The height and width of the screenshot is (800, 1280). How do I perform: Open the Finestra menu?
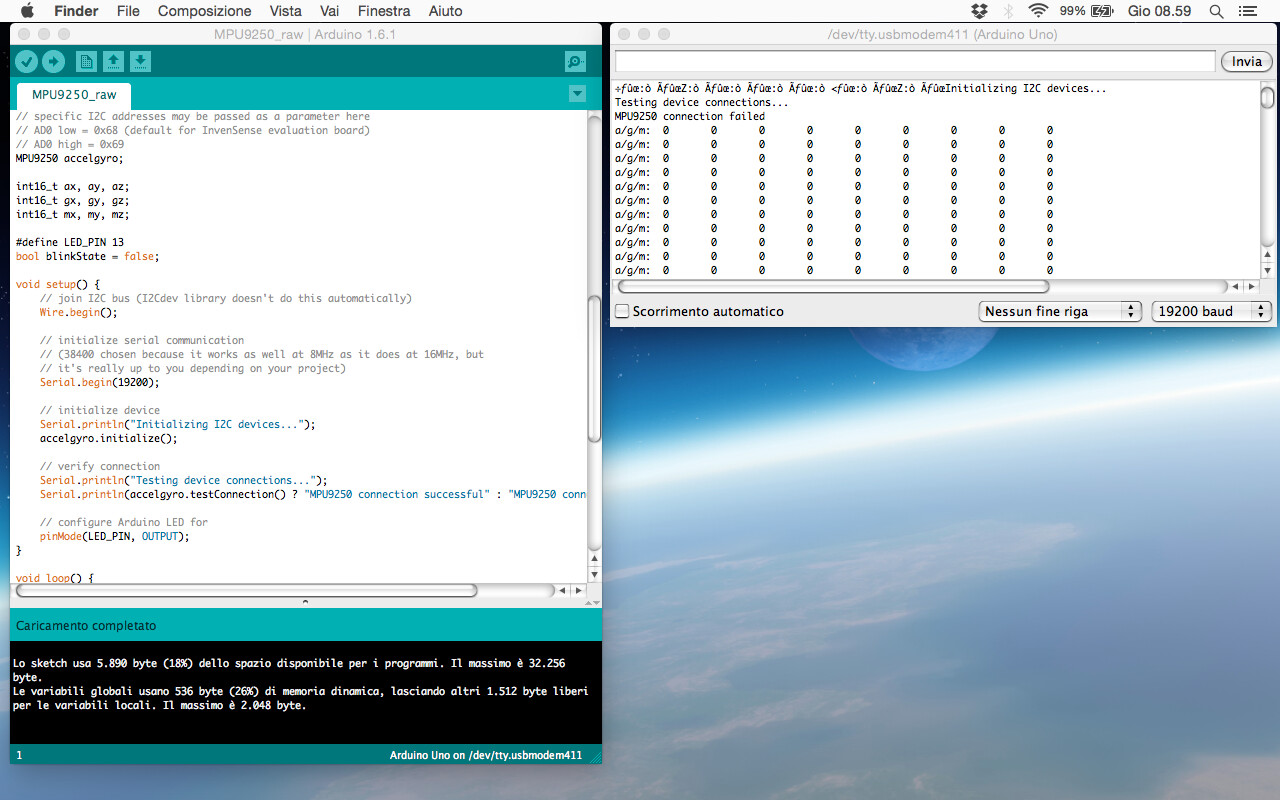point(383,11)
